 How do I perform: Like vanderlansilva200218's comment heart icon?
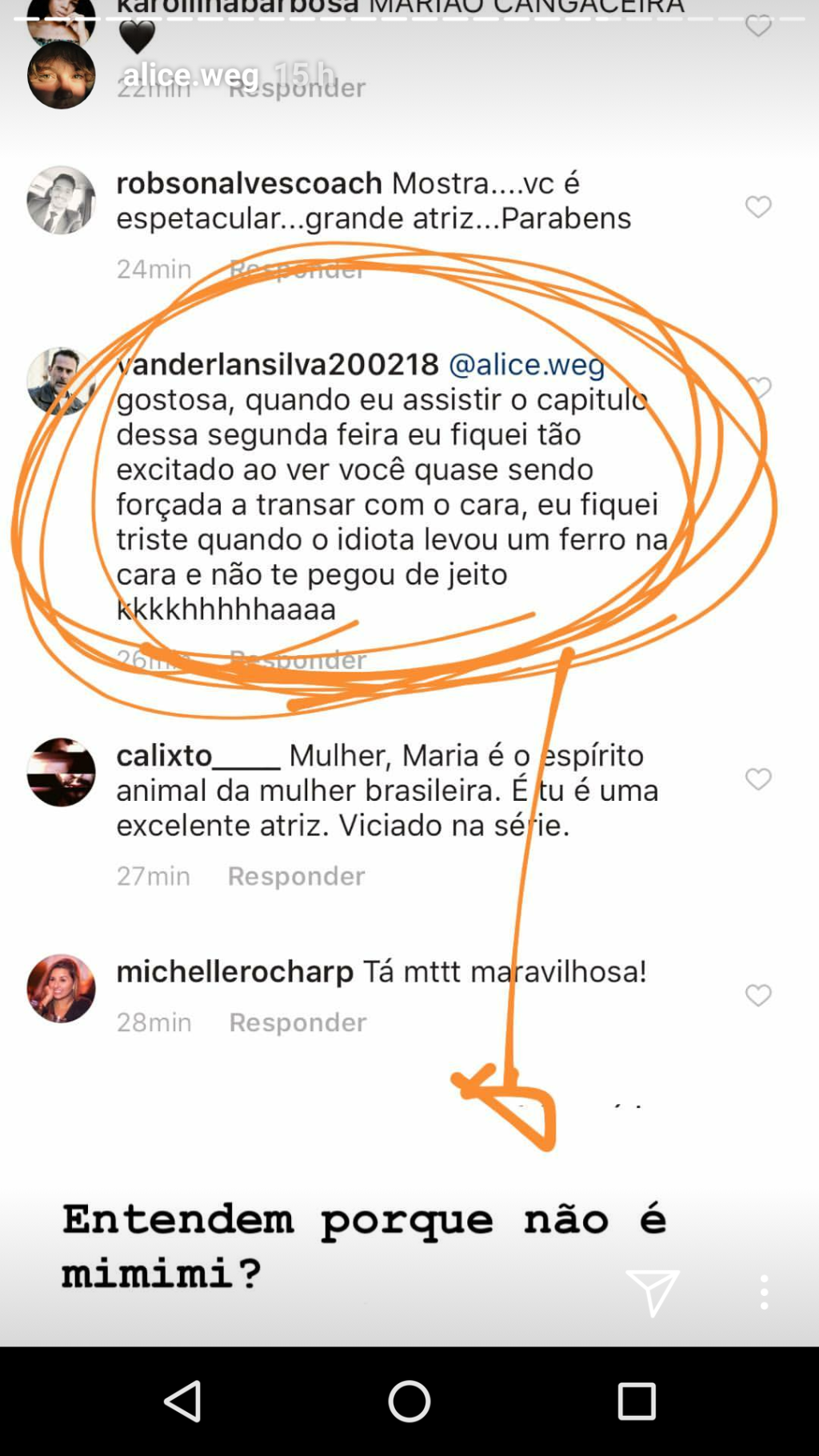click(758, 387)
